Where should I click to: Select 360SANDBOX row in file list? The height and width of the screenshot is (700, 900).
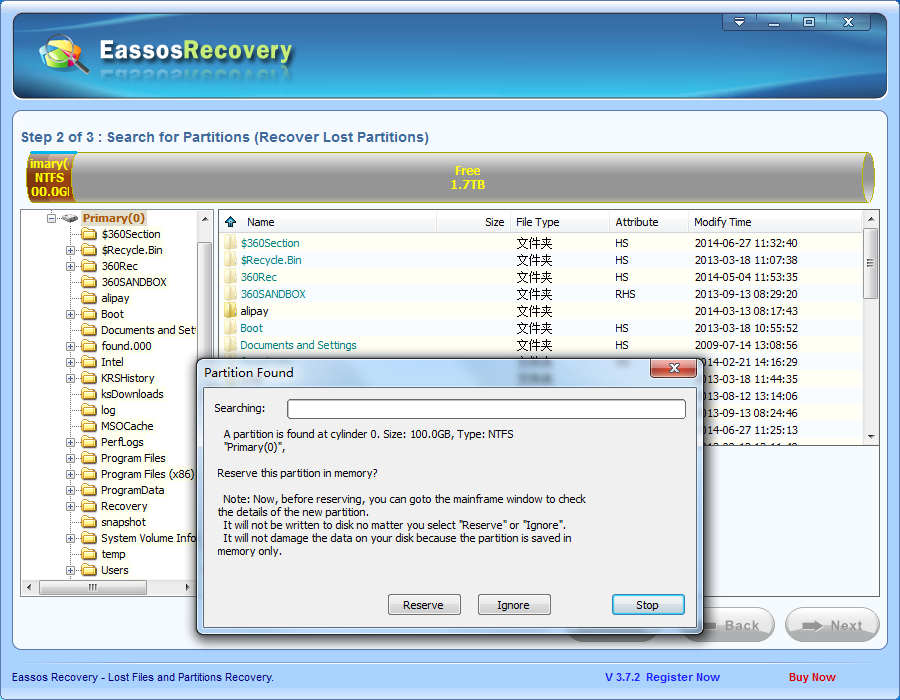540,294
